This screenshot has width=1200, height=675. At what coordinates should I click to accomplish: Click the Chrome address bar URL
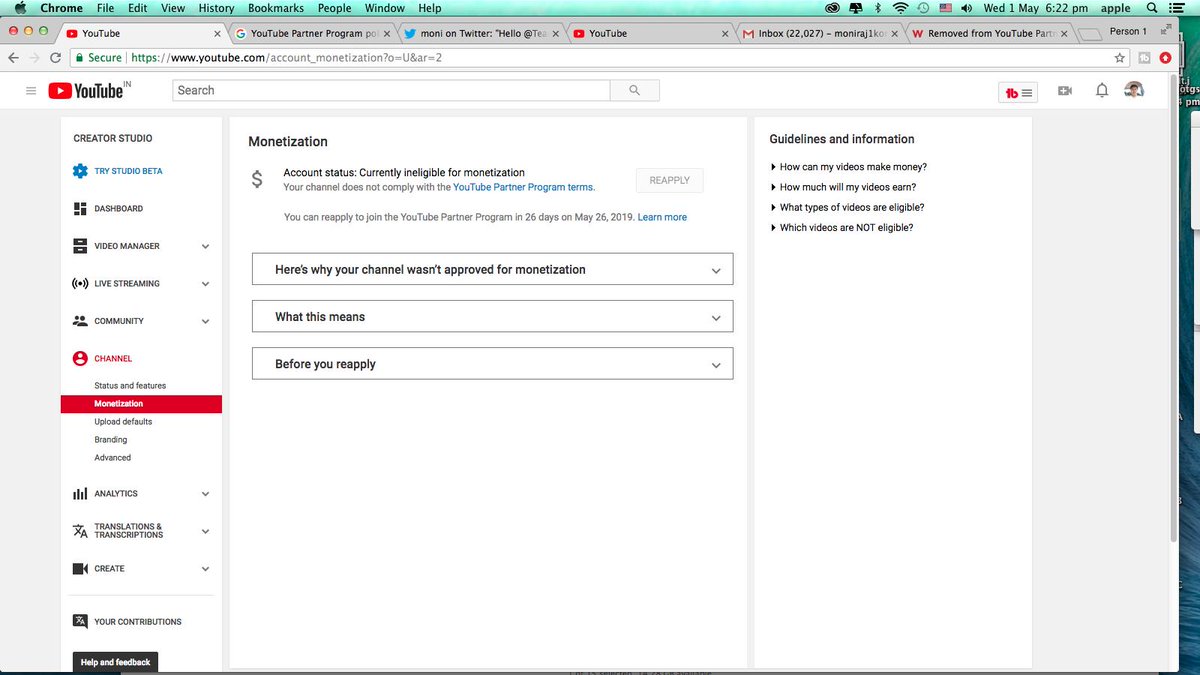point(286,58)
